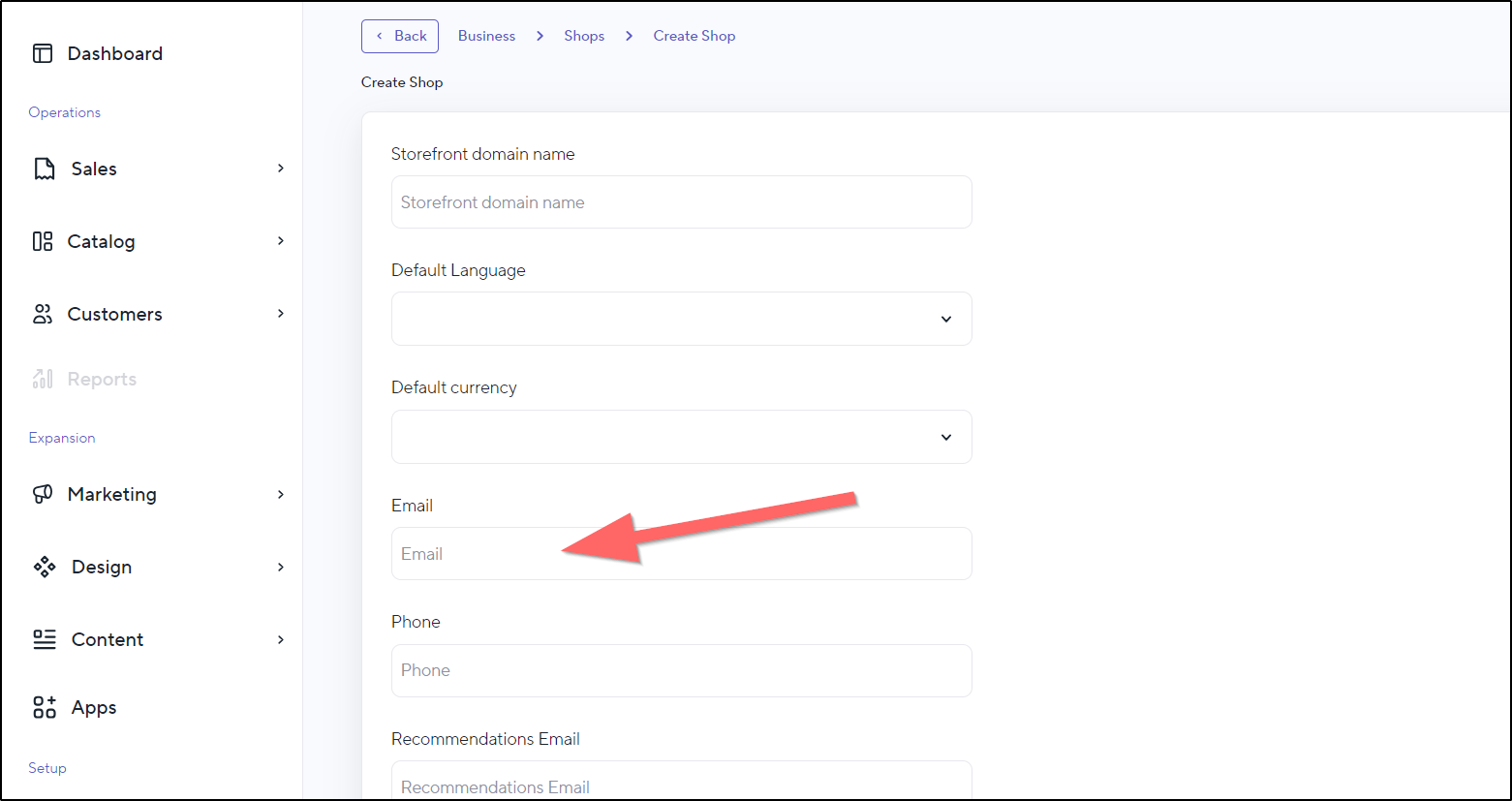Click the Marketing megaphone icon

tap(43, 494)
